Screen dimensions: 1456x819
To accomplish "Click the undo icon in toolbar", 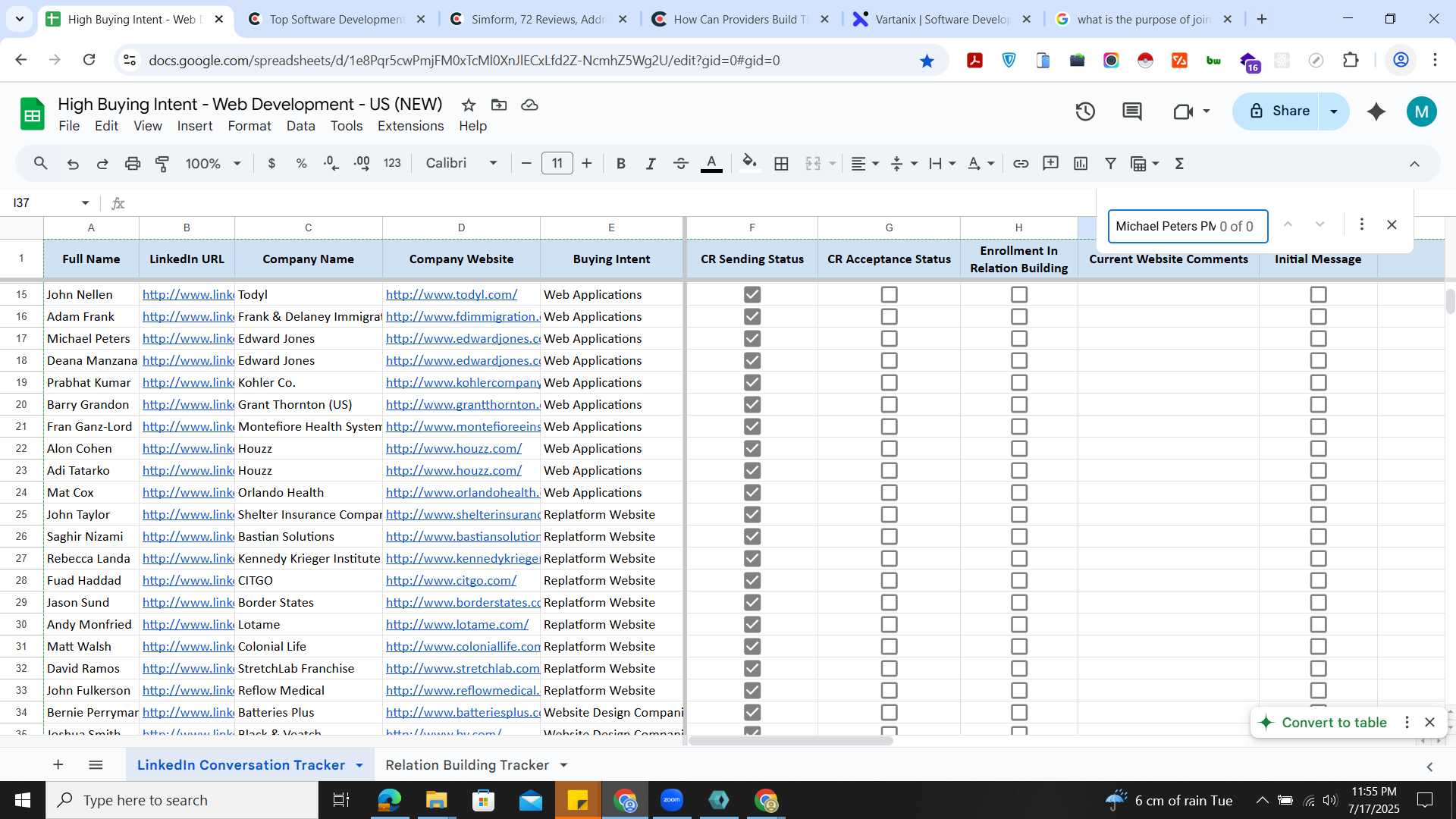I will [73, 164].
